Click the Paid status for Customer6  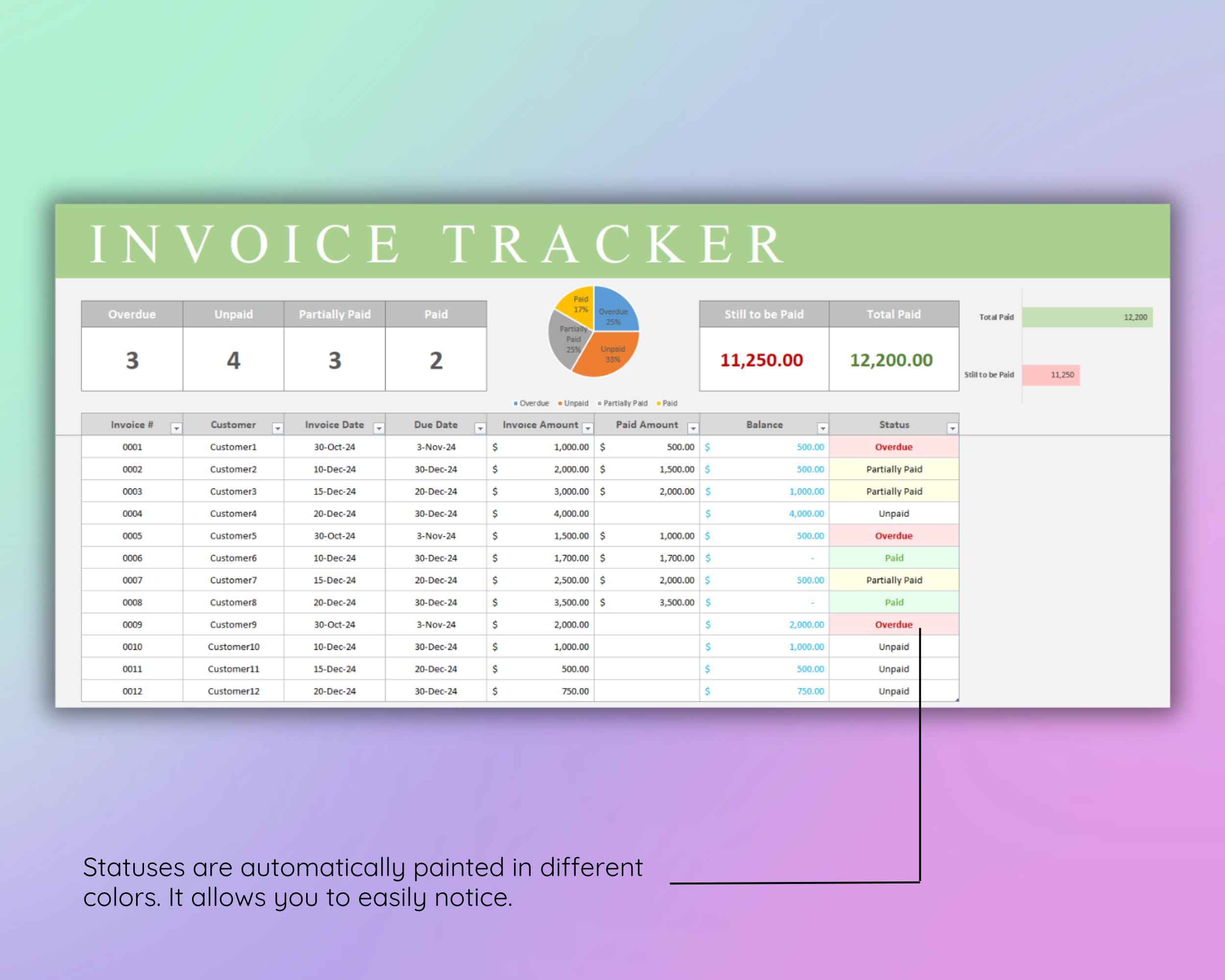pos(894,558)
